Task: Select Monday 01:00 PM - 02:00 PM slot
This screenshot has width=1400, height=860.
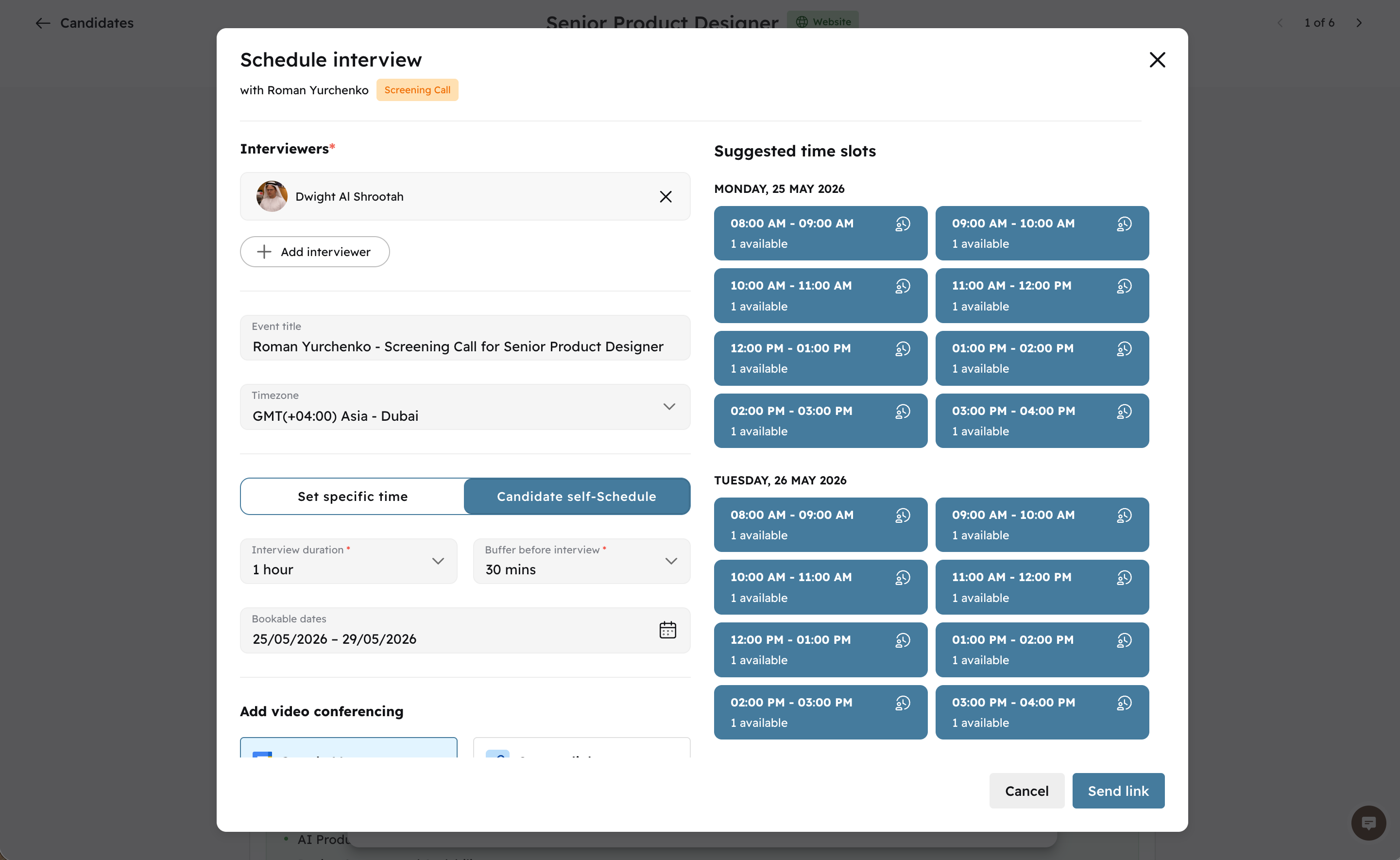Action: pos(1042,359)
